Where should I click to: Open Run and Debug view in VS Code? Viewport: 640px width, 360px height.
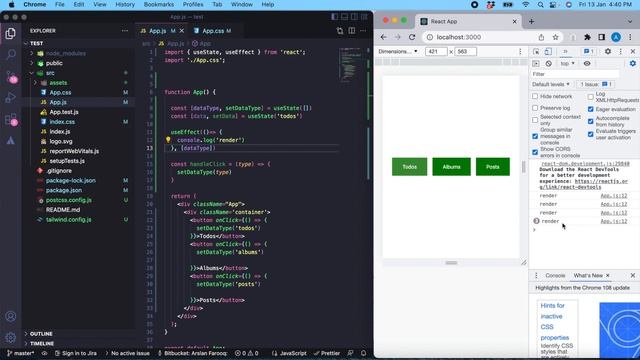pyautogui.click(x=11, y=98)
